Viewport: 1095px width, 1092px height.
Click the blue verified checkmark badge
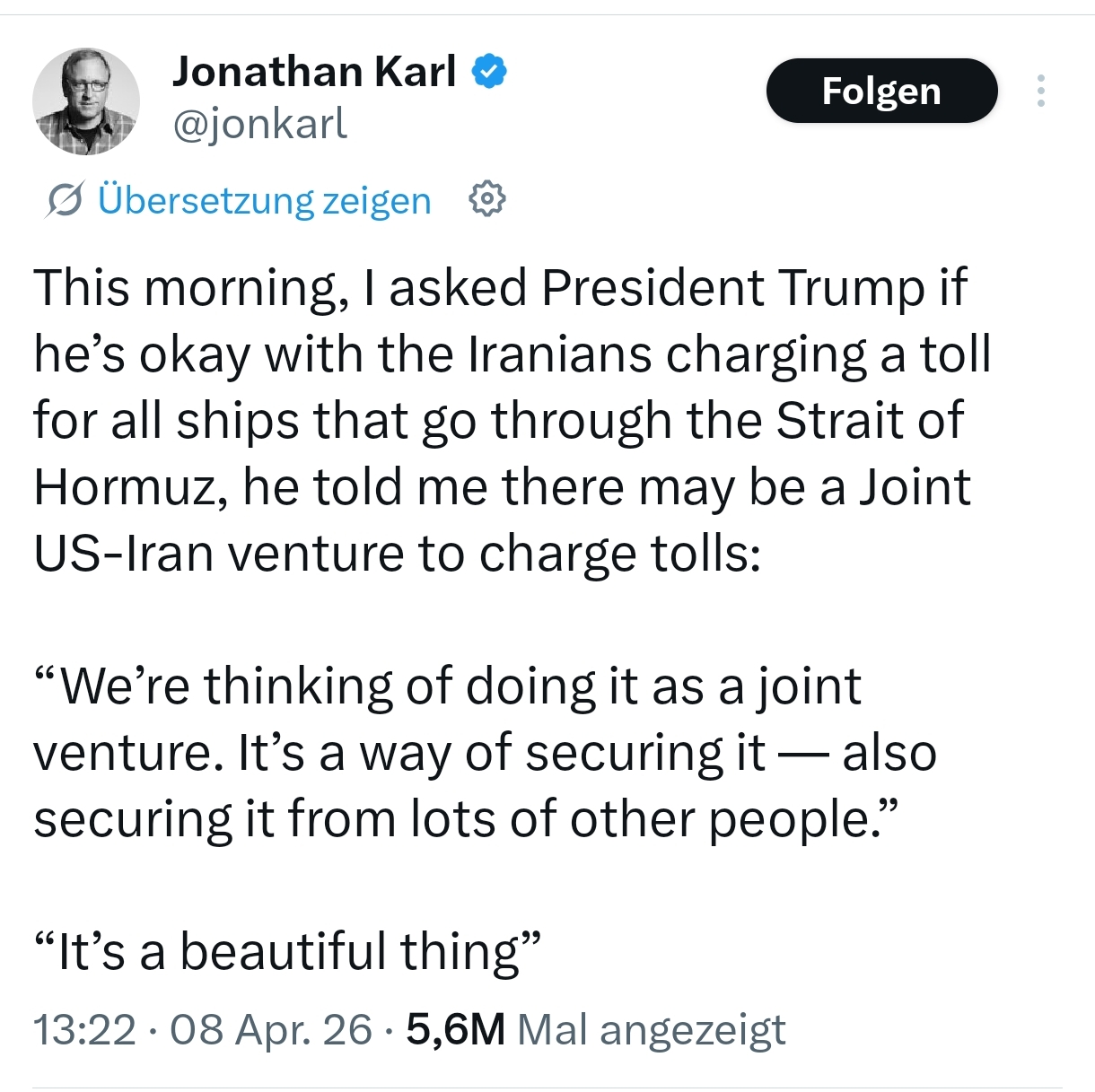[x=489, y=72]
